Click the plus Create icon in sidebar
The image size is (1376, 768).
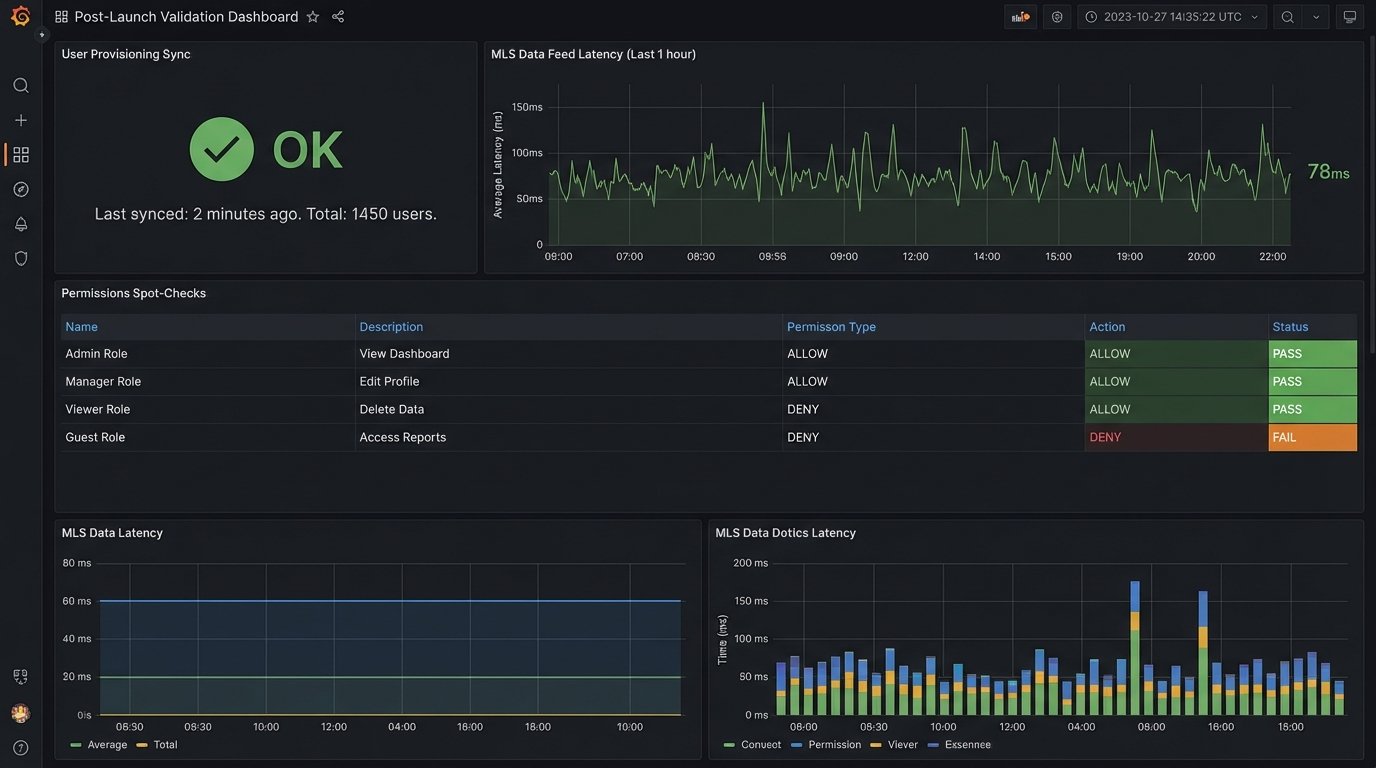click(20, 120)
